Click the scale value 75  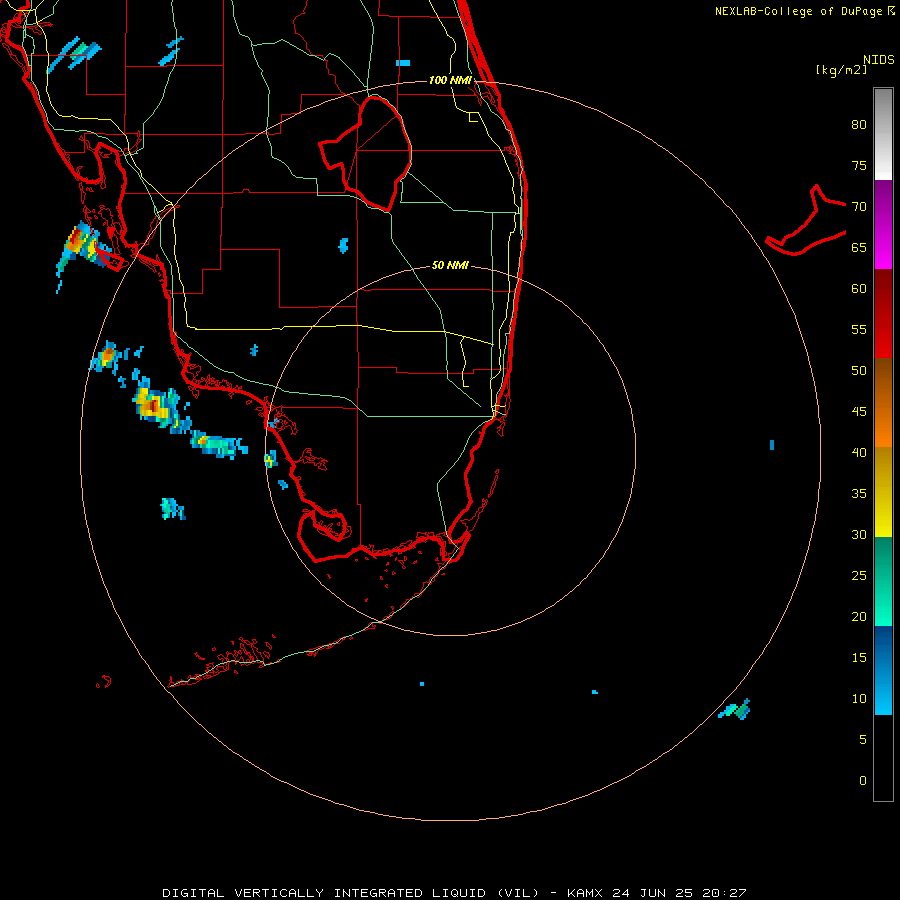click(x=859, y=165)
